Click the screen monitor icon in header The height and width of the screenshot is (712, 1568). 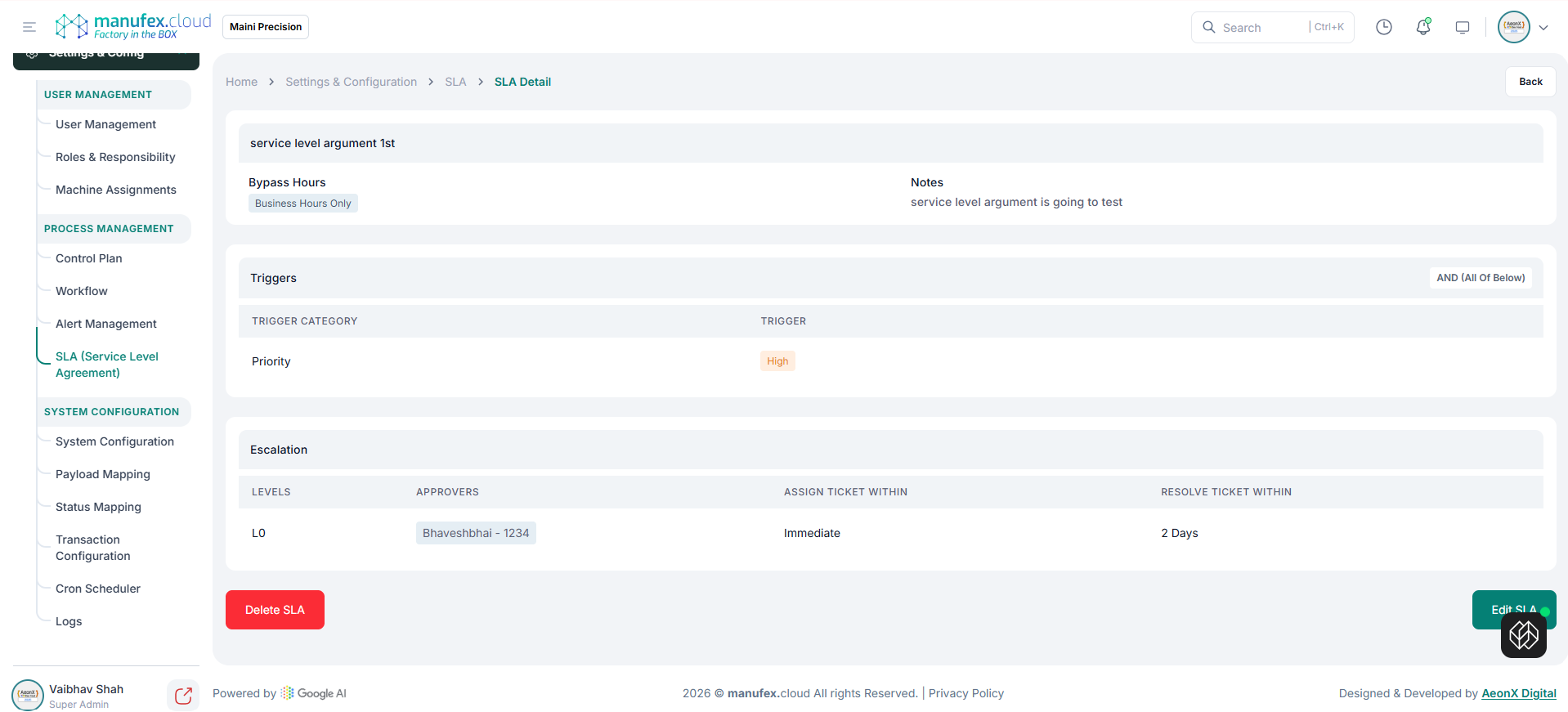1462,27
